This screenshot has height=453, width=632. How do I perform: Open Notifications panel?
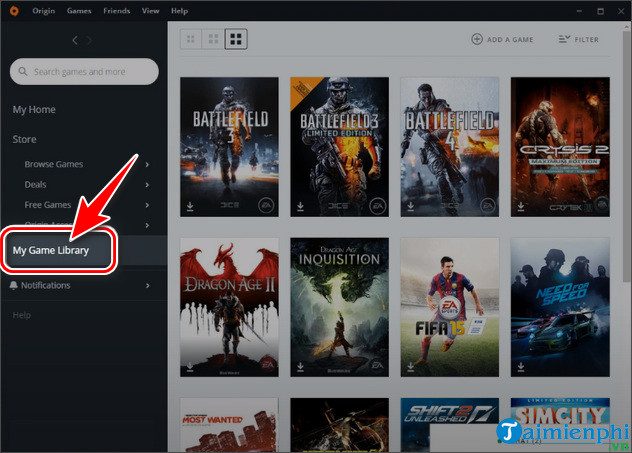point(46,285)
